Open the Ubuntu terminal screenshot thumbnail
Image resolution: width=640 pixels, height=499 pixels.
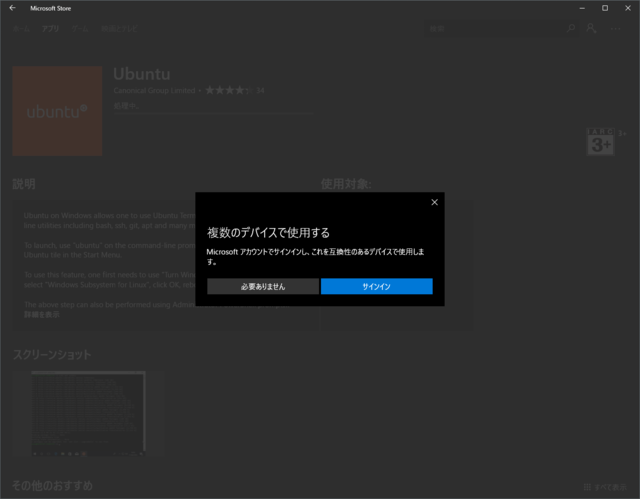click(89, 413)
